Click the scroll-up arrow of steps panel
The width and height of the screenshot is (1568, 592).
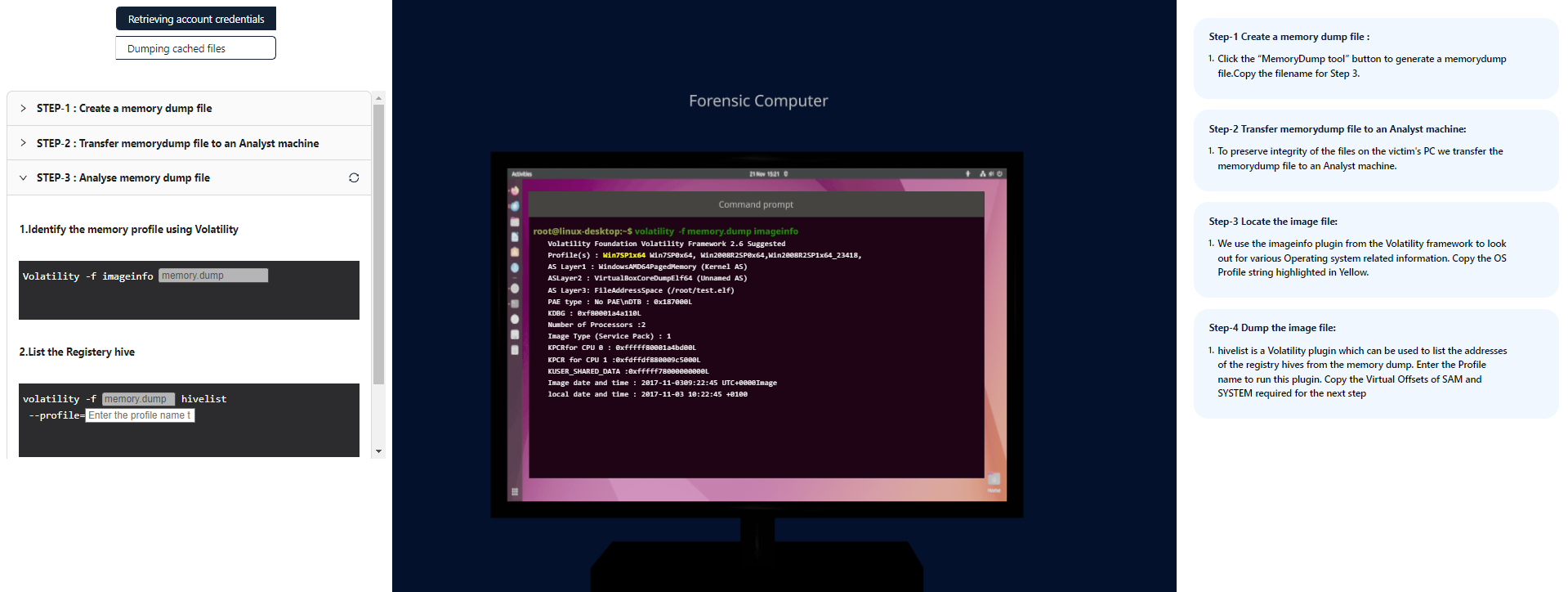click(378, 98)
